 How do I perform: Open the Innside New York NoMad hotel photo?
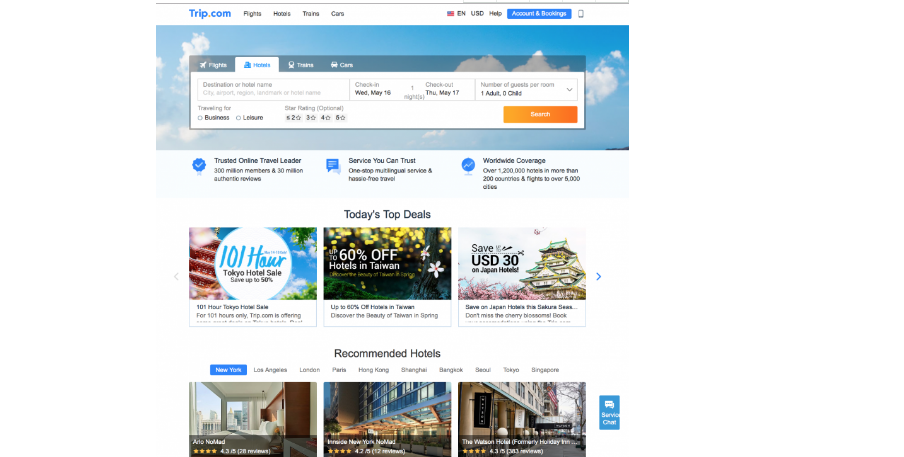pos(387,419)
